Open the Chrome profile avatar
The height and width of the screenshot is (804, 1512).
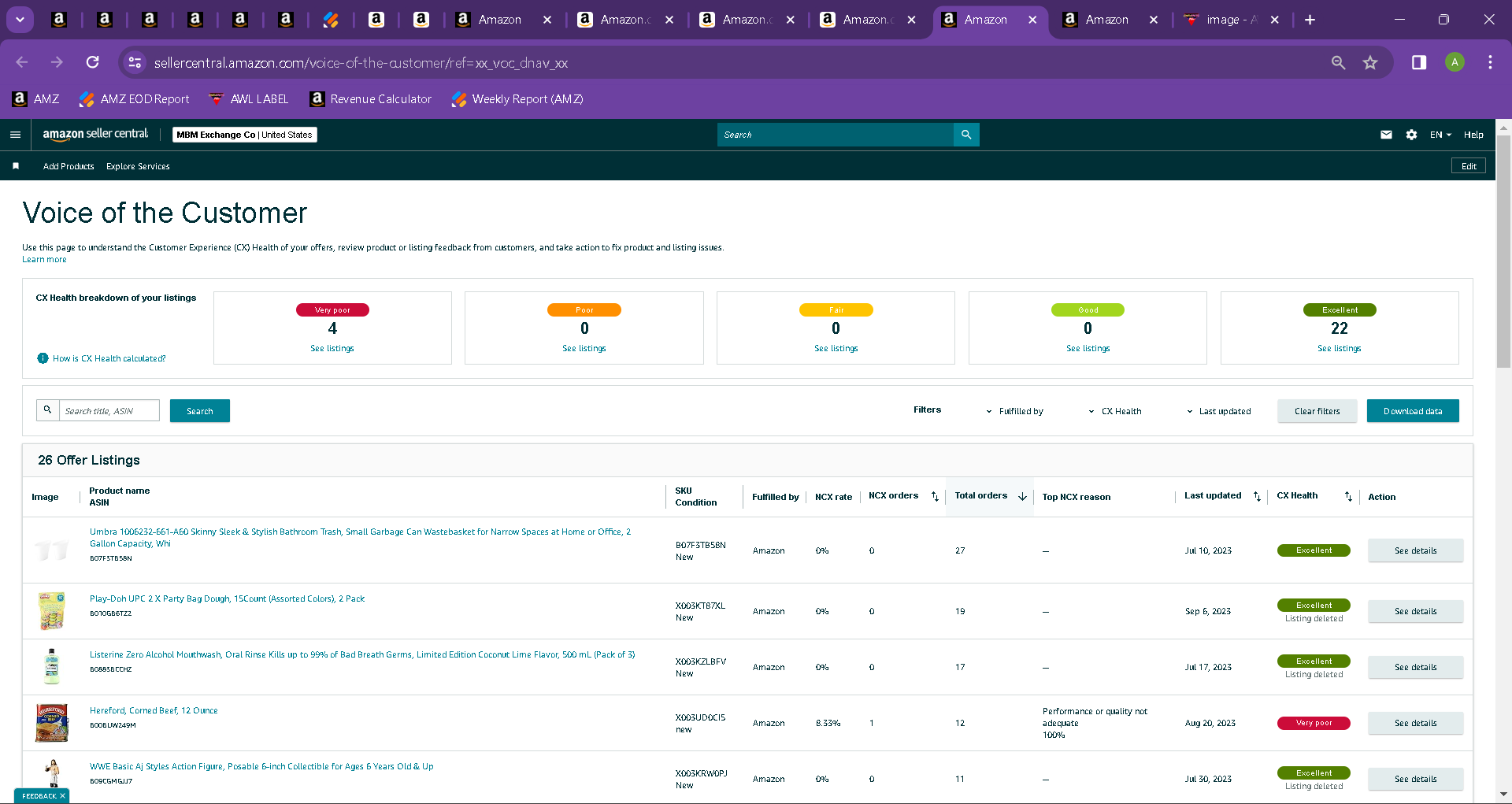pyautogui.click(x=1455, y=62)
